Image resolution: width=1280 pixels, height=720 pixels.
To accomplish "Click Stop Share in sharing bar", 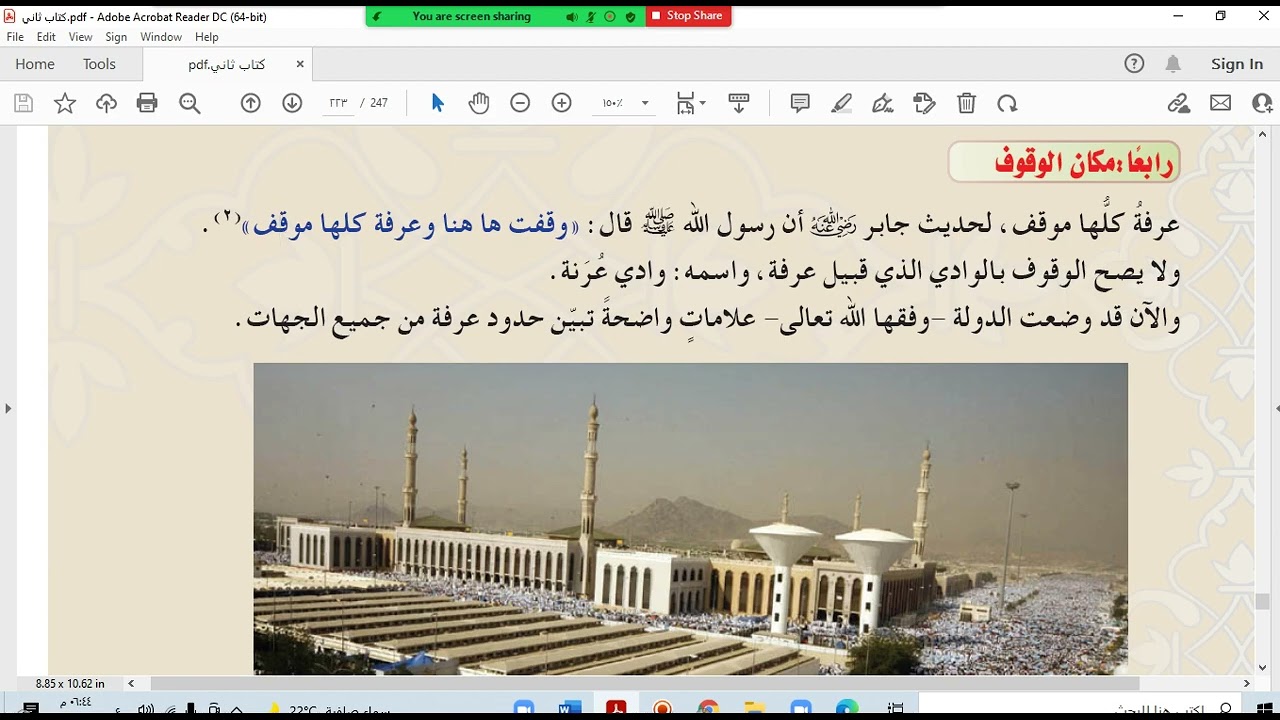I will point(688,16).
